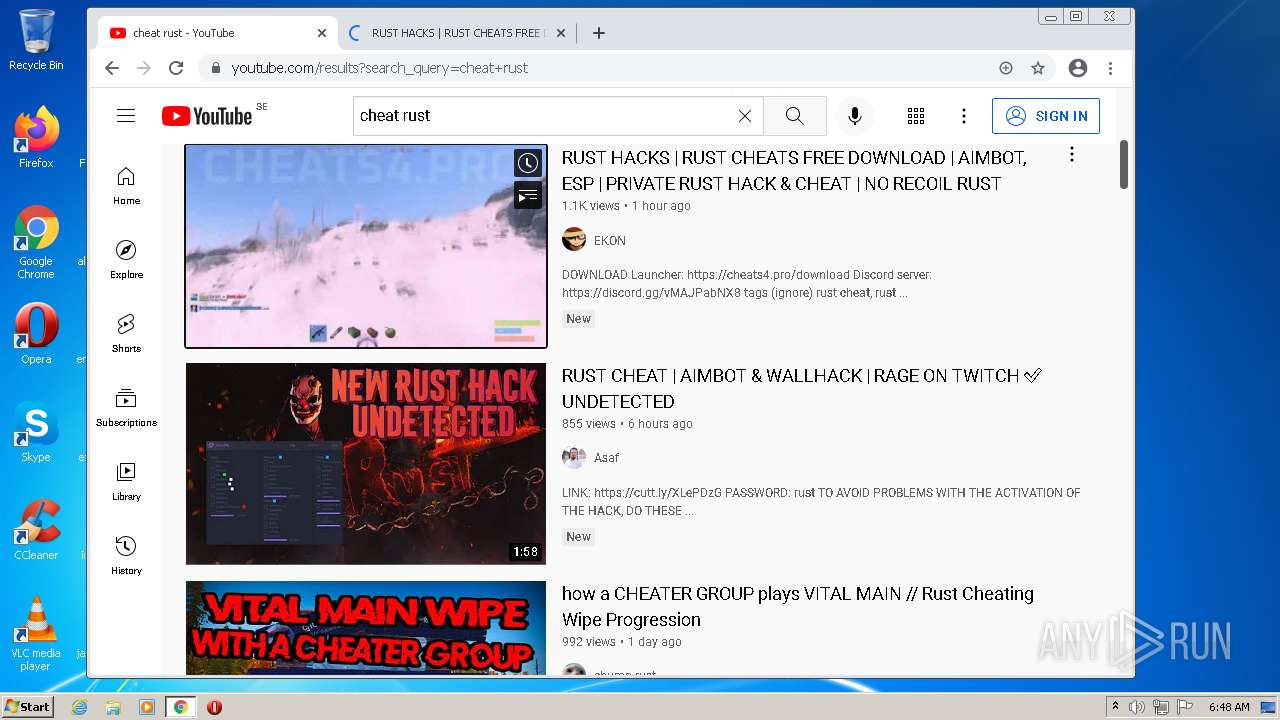1280x720 pixels.
Task: Bookmark this page with the star
Action: [1038, 68]
